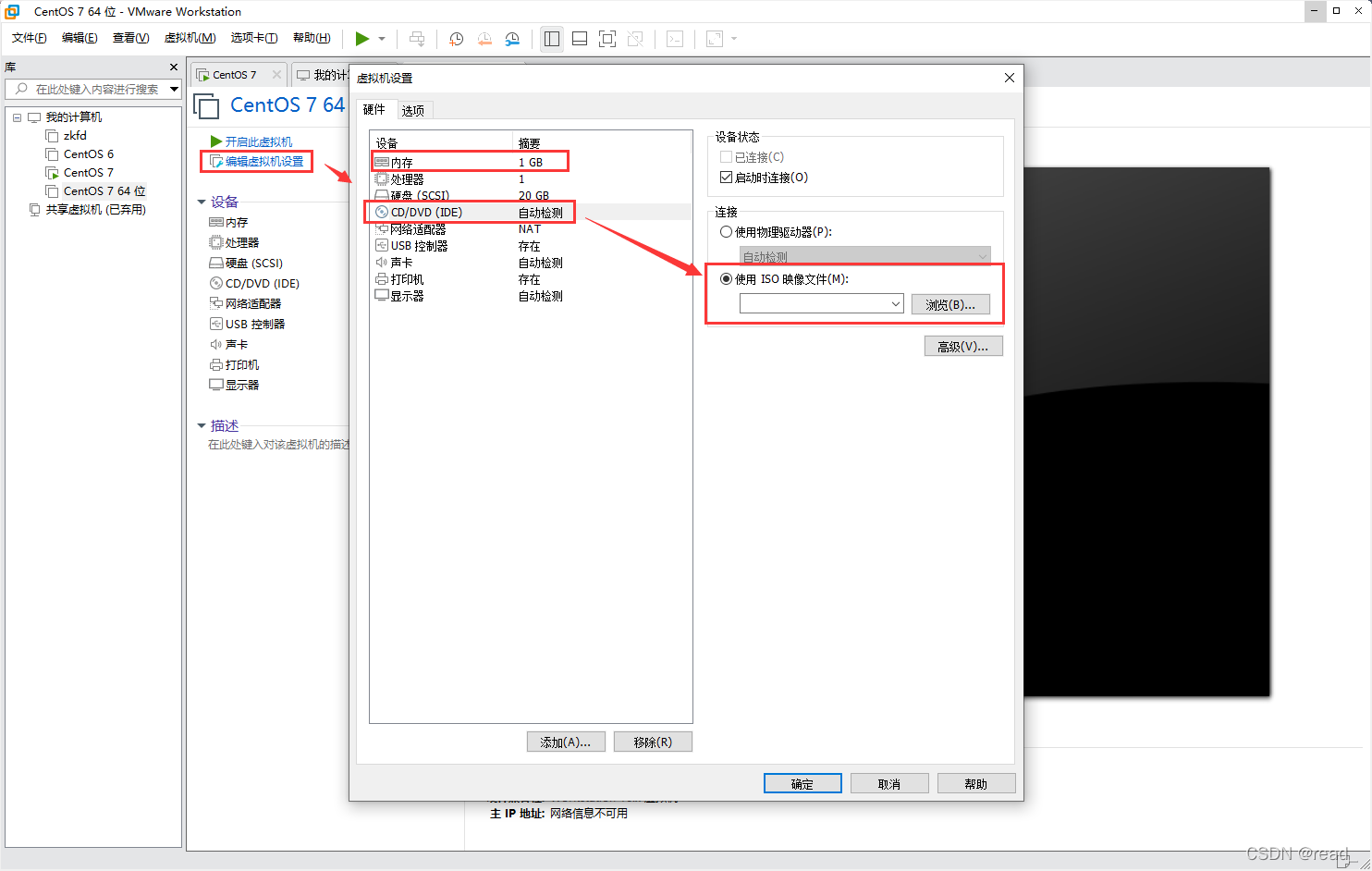Select the 硬盘 (SCSI) row in hardware list

(531, 195)
